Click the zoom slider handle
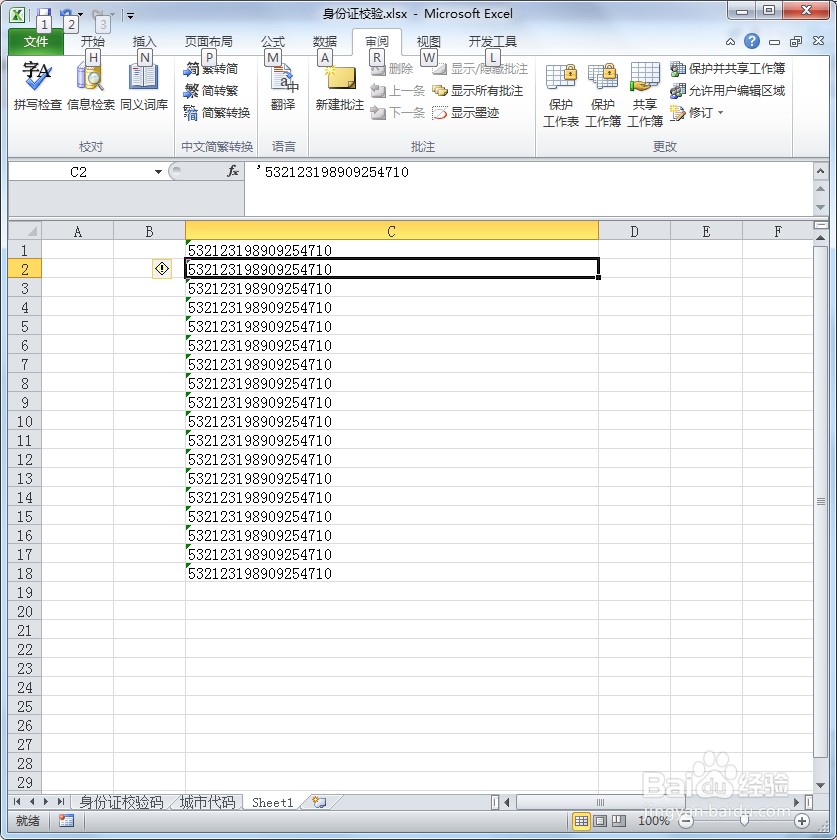The width and height of the screenshot is (837, 840). coord(744,821)
